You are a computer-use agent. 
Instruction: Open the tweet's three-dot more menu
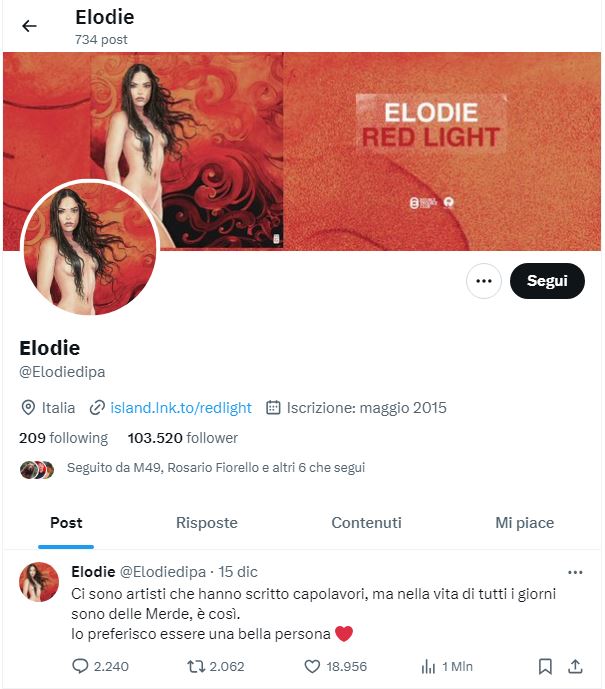(575, 572)
